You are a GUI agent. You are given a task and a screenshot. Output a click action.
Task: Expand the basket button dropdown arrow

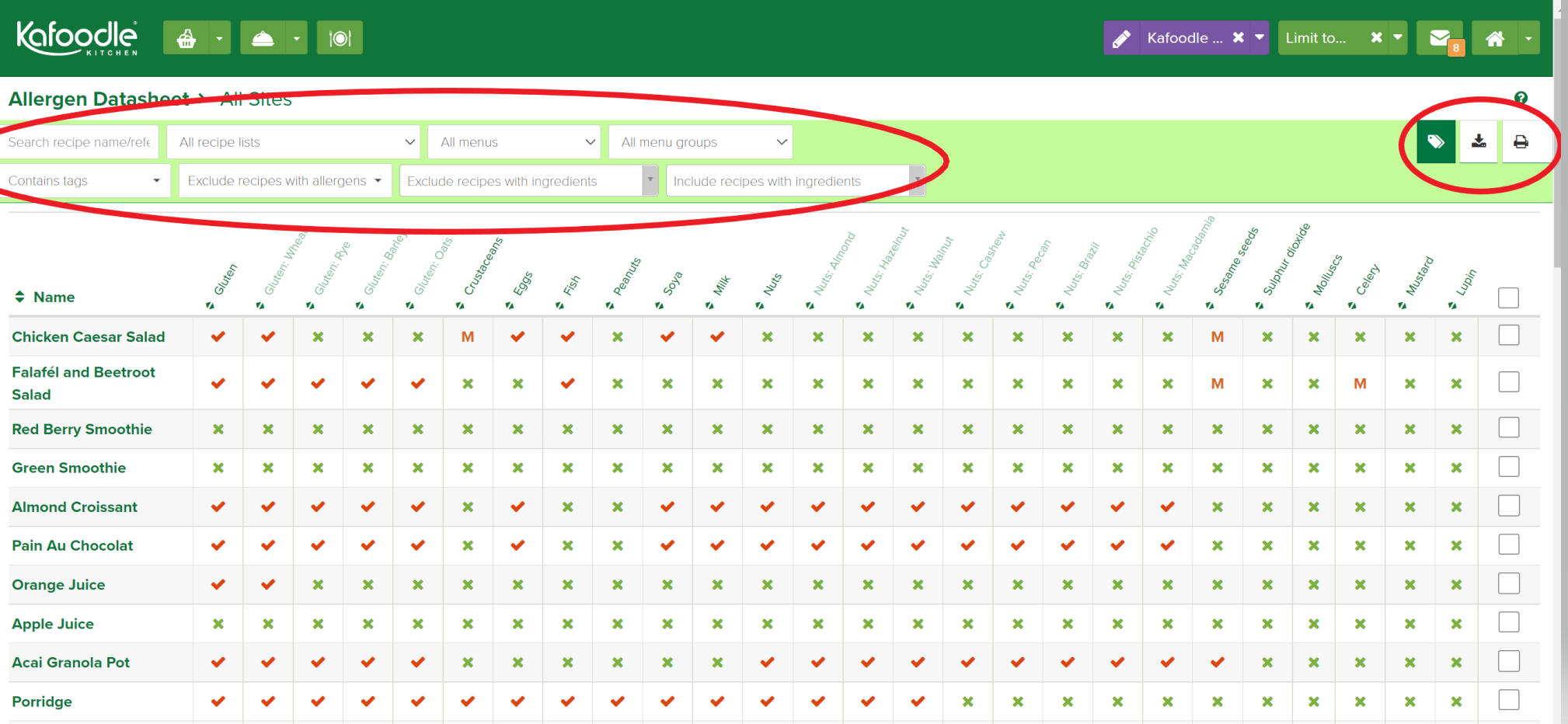tap(220, 38)
